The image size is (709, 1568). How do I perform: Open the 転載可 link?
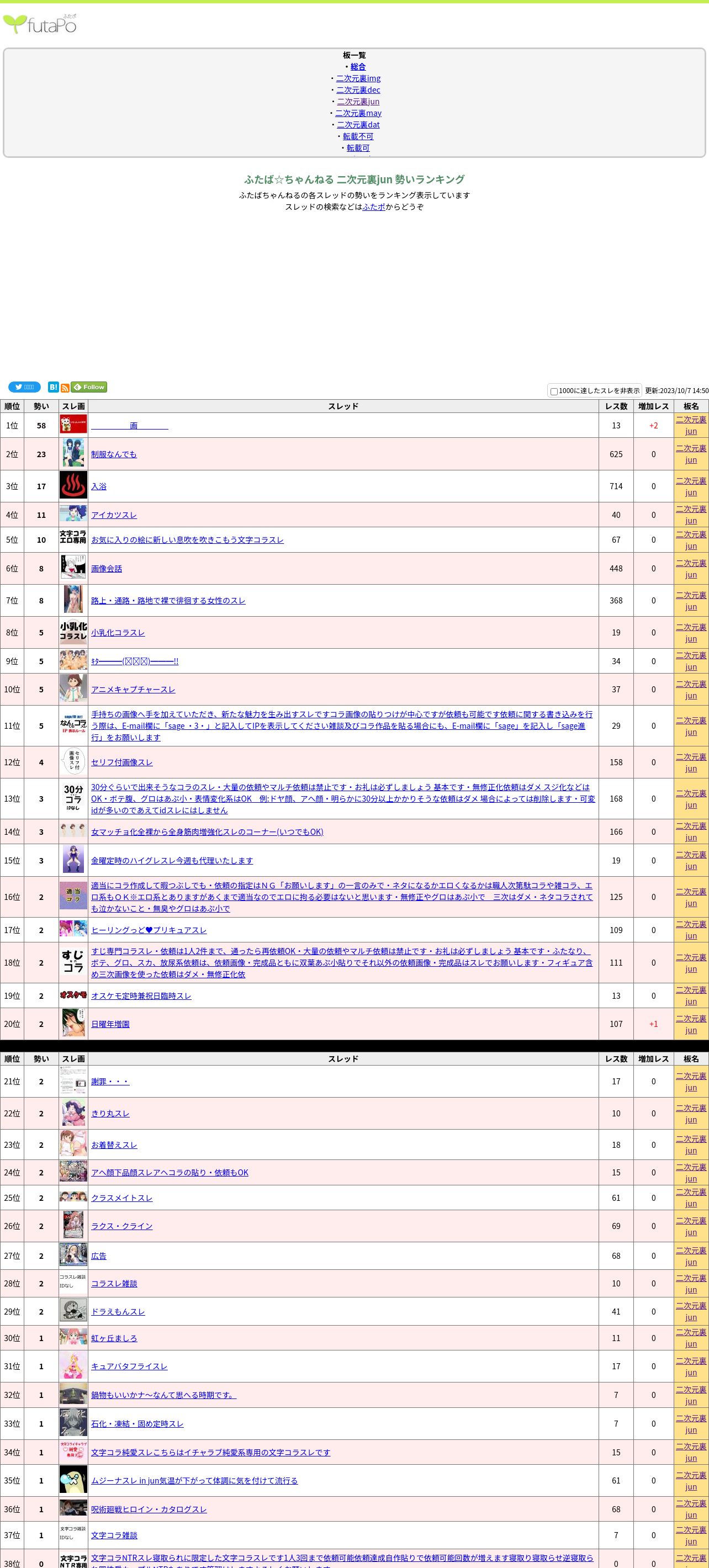coord(358,148)
